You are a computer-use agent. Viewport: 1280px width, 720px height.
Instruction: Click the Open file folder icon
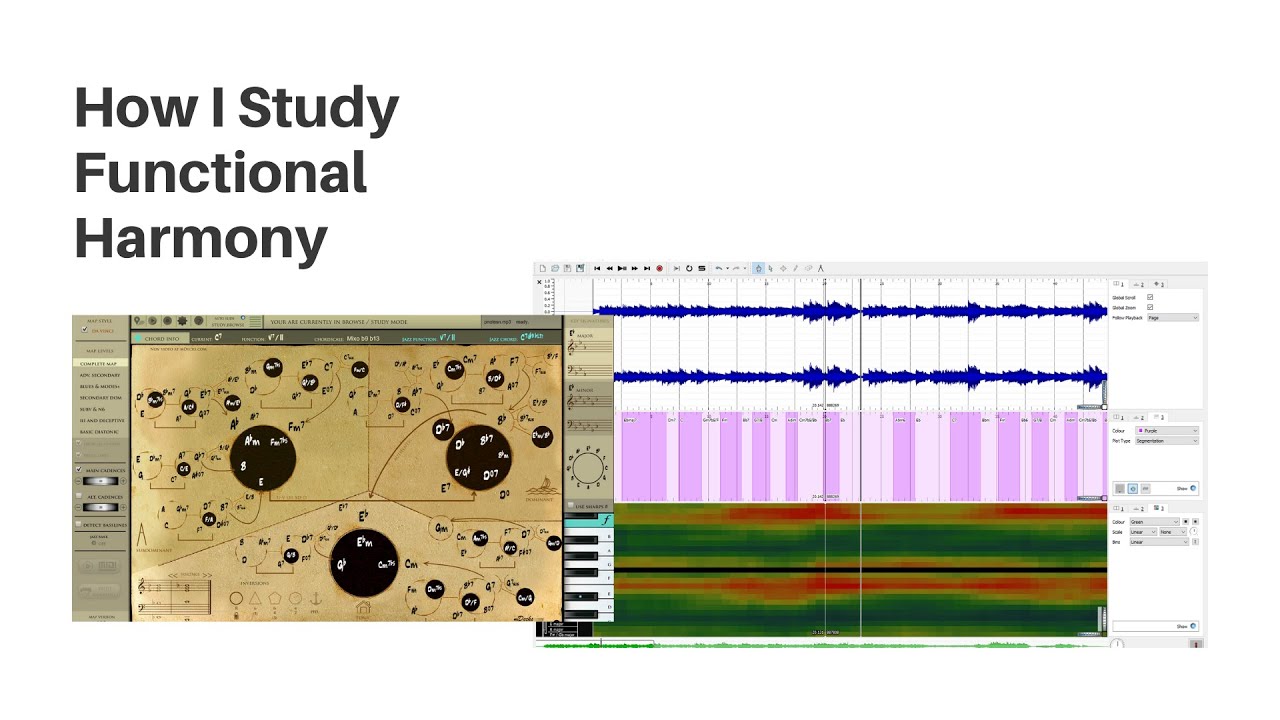[555, 268]
